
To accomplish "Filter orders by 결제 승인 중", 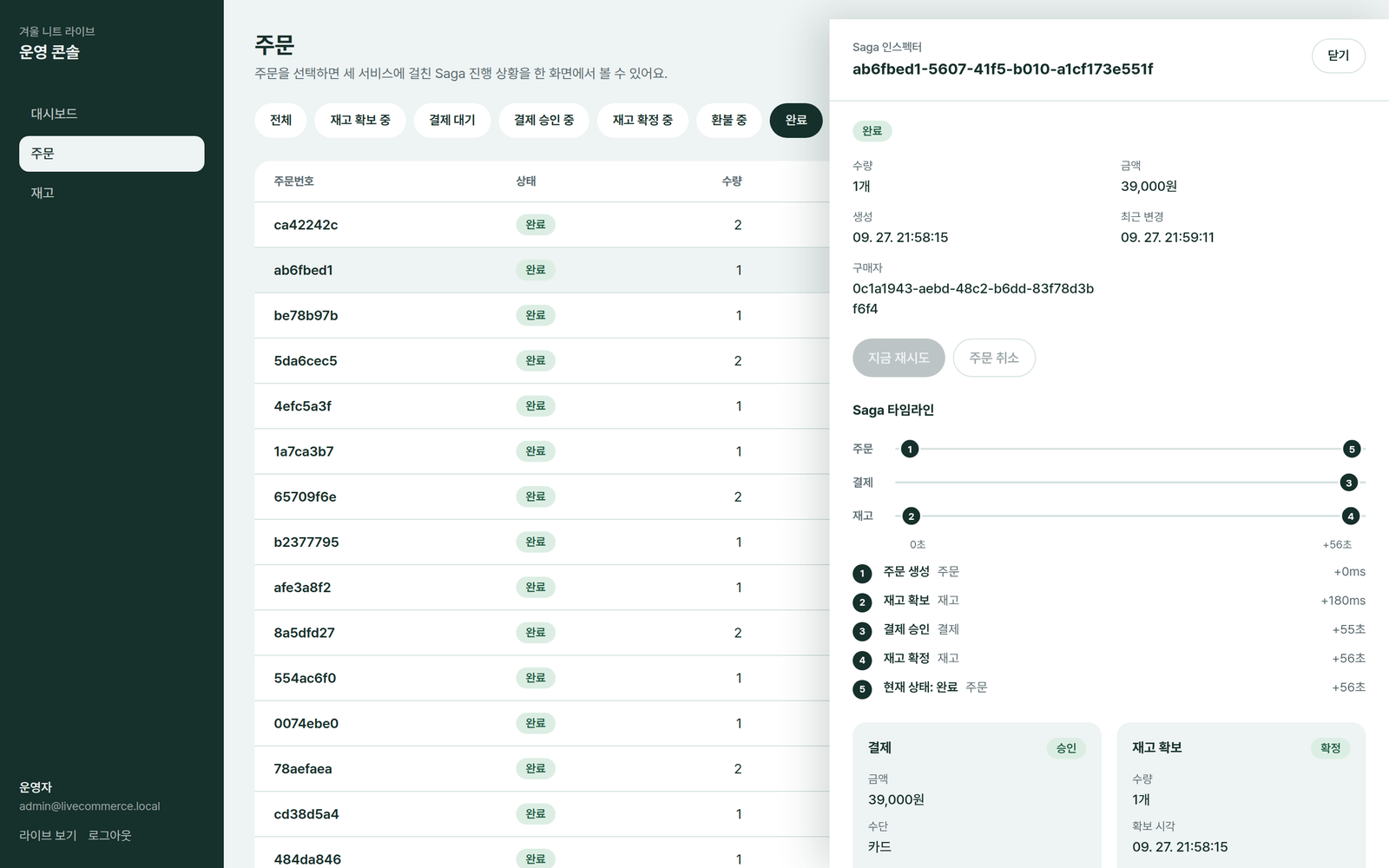I will coord(543,120).
